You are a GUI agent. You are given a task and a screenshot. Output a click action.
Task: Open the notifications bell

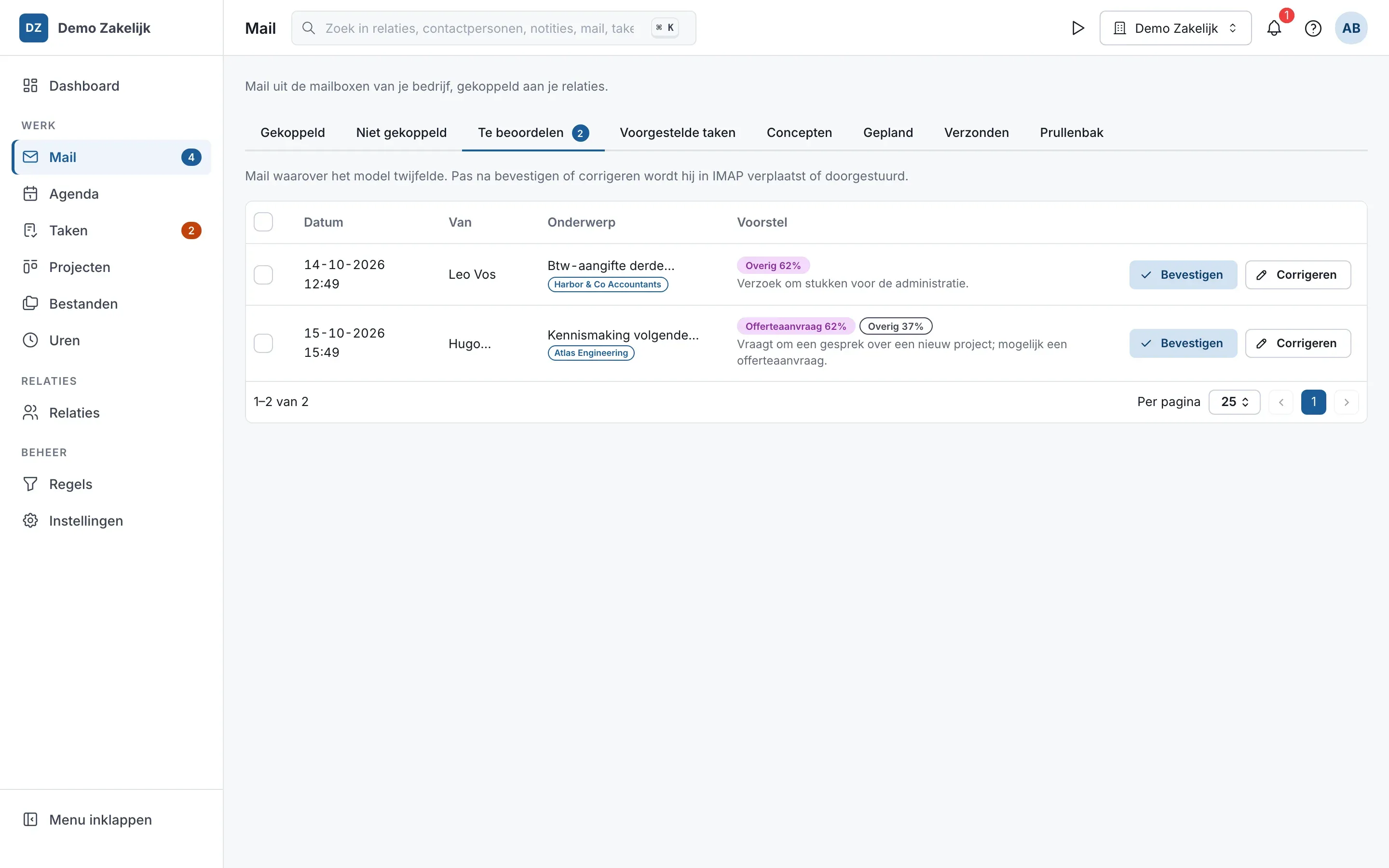[x=1274, y=28]
